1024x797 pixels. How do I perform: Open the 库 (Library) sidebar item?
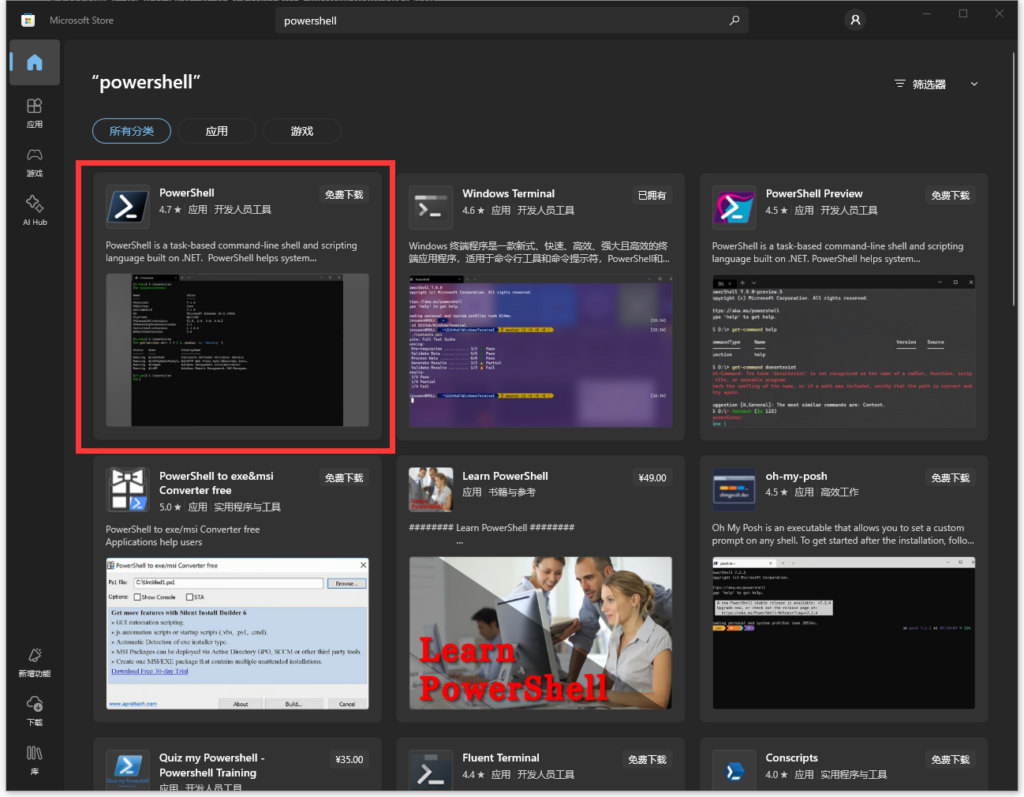[x=35, y=760]
